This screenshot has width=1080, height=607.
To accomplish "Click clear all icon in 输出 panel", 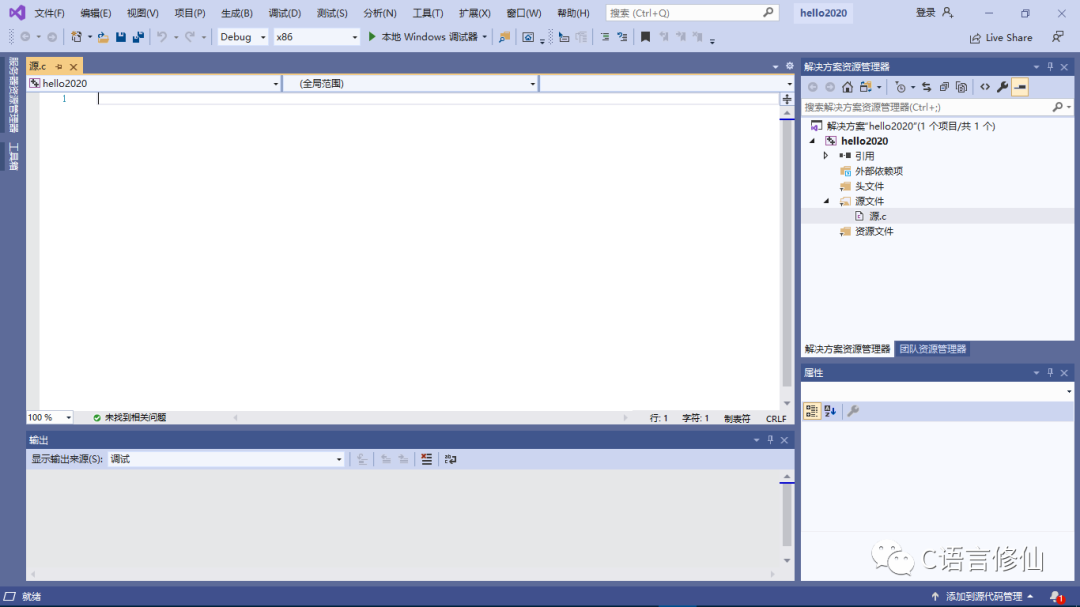I will click(426, 460).
